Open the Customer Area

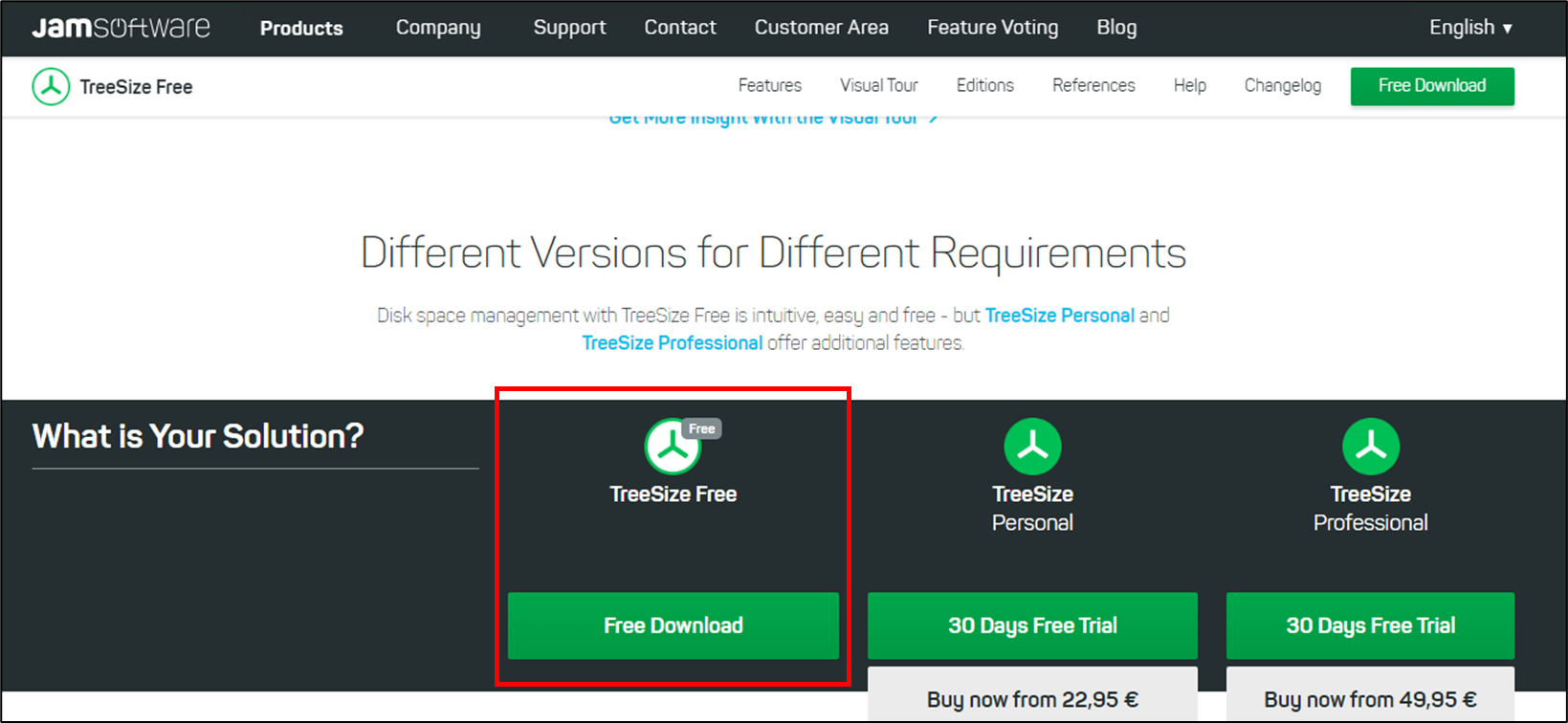point(822,28)
